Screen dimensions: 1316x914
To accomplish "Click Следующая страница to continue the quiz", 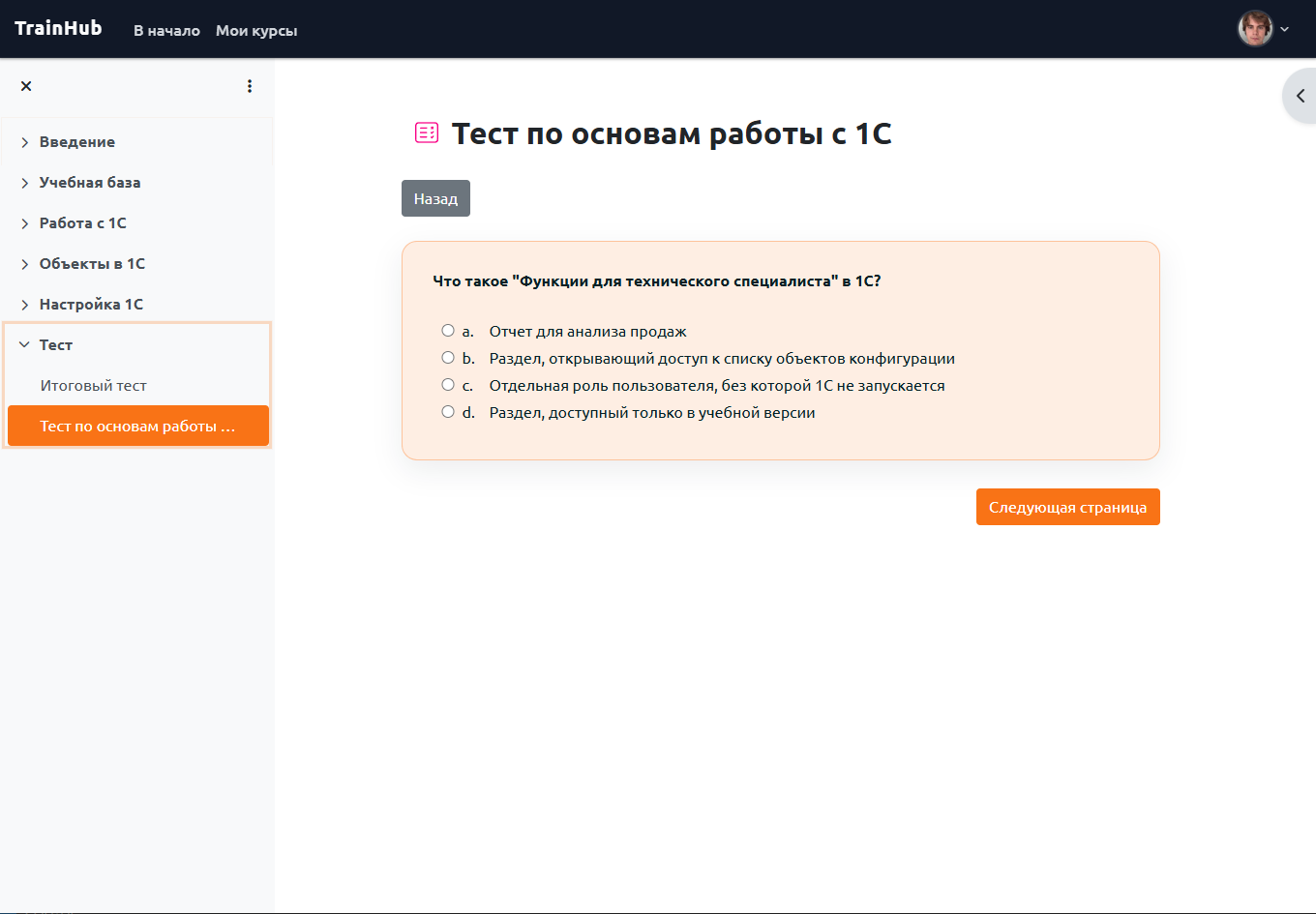I will [1067, 506].
